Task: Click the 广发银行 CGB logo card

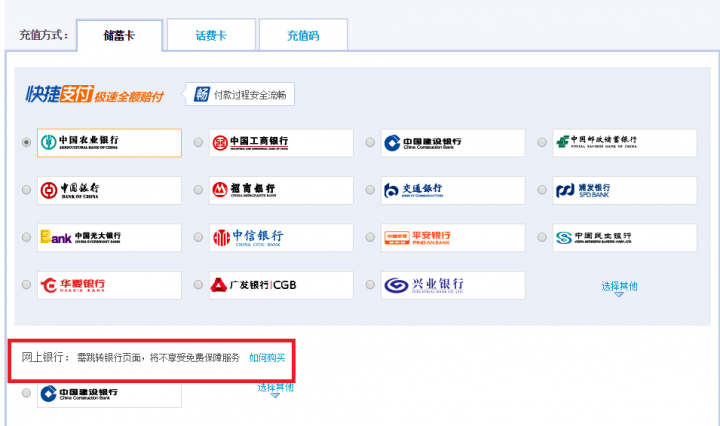Action: tap(281, 285)
